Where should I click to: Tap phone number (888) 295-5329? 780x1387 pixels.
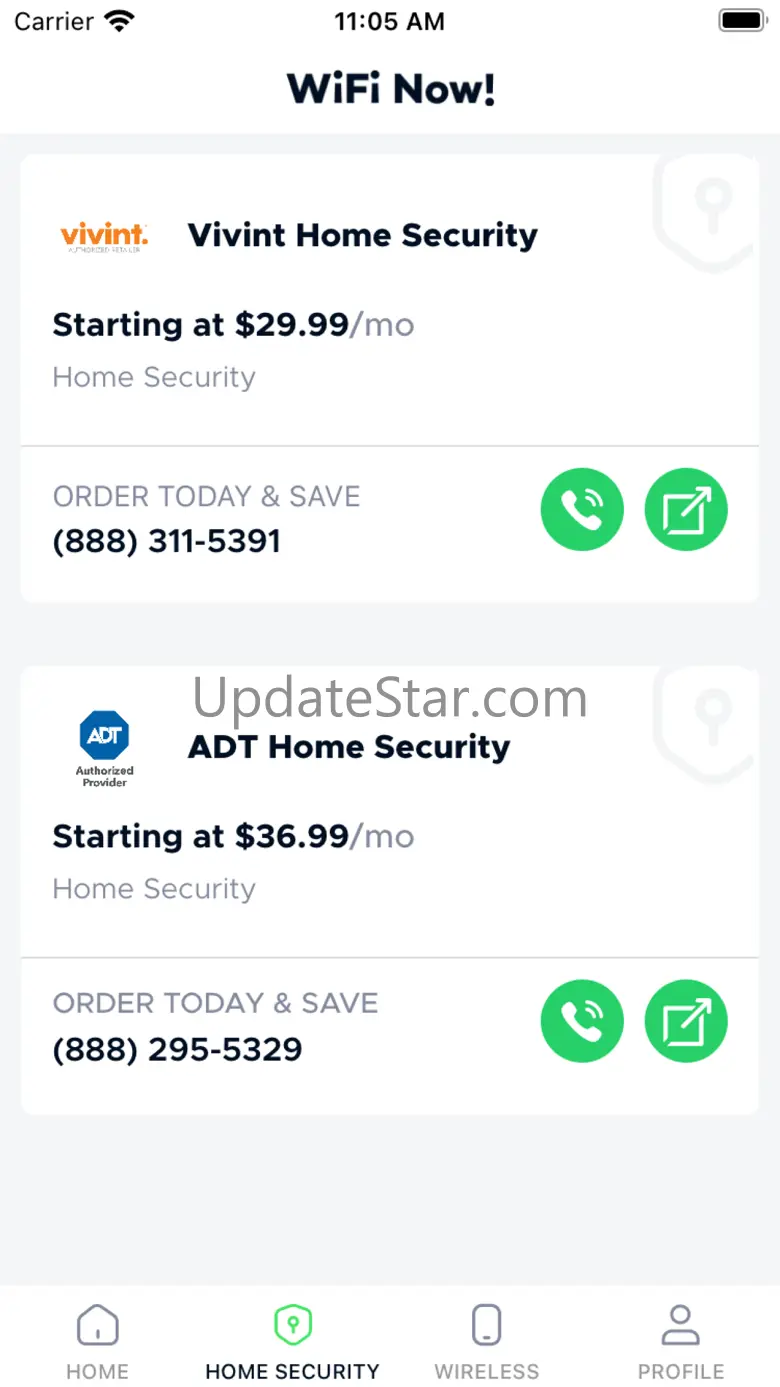[177, 1049]
